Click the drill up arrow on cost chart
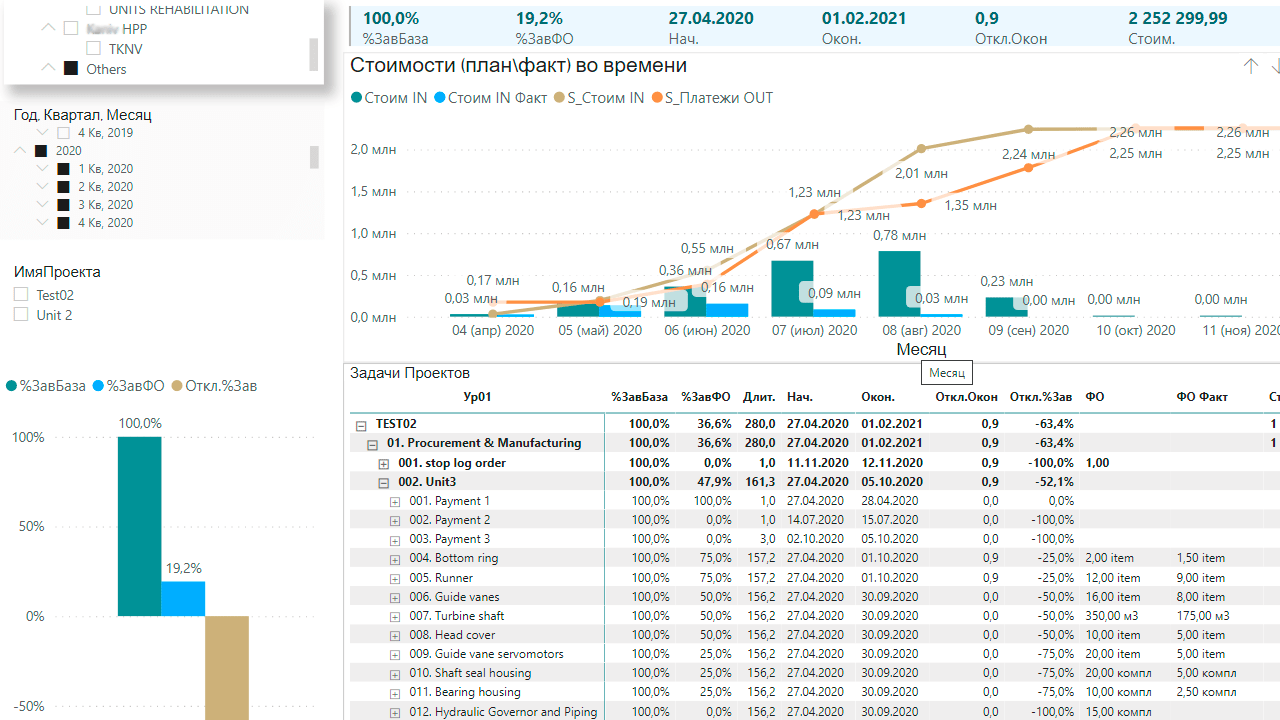1280x720 pixels. click(x=1250, y=66)
